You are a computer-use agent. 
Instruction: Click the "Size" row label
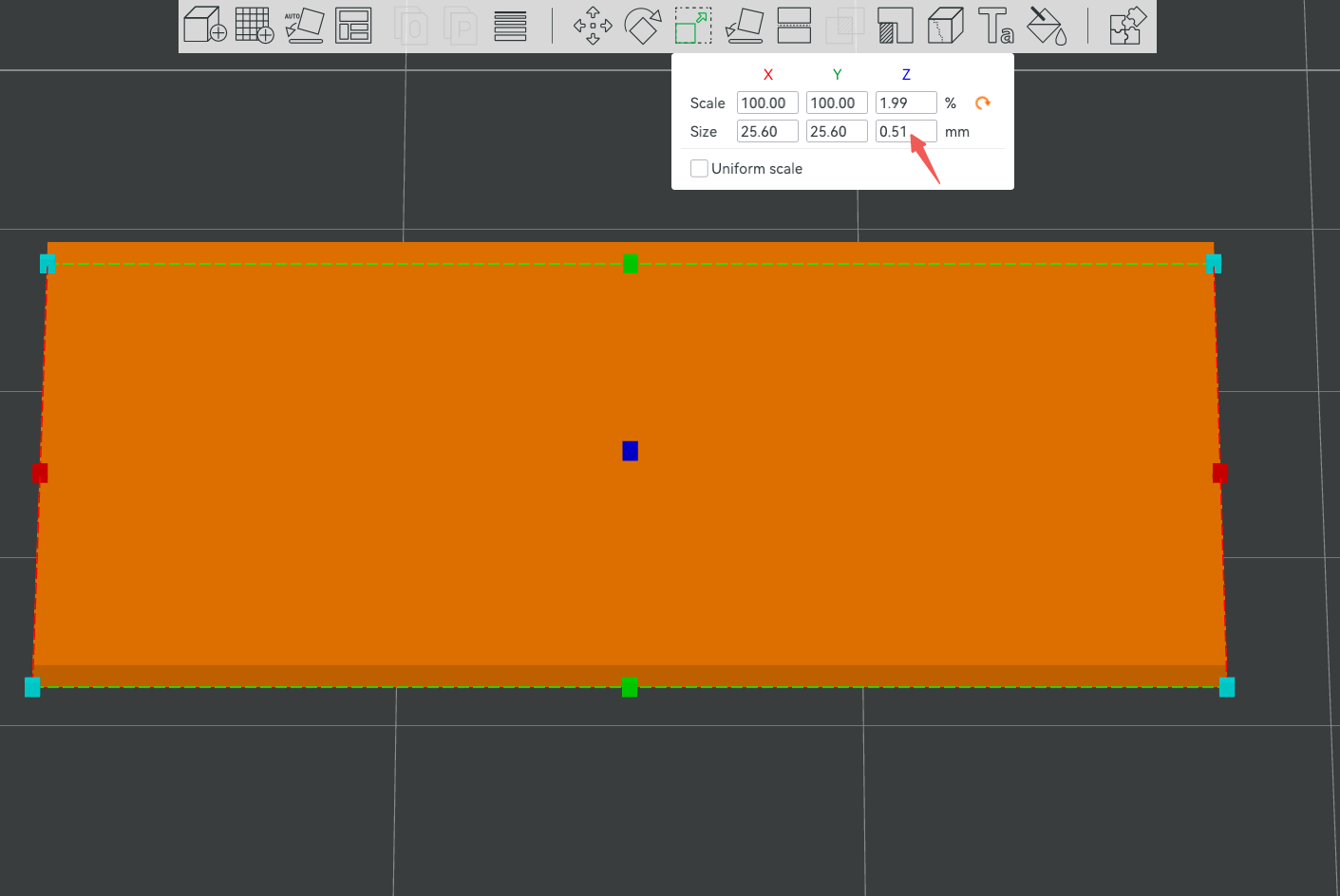point(704,131)
